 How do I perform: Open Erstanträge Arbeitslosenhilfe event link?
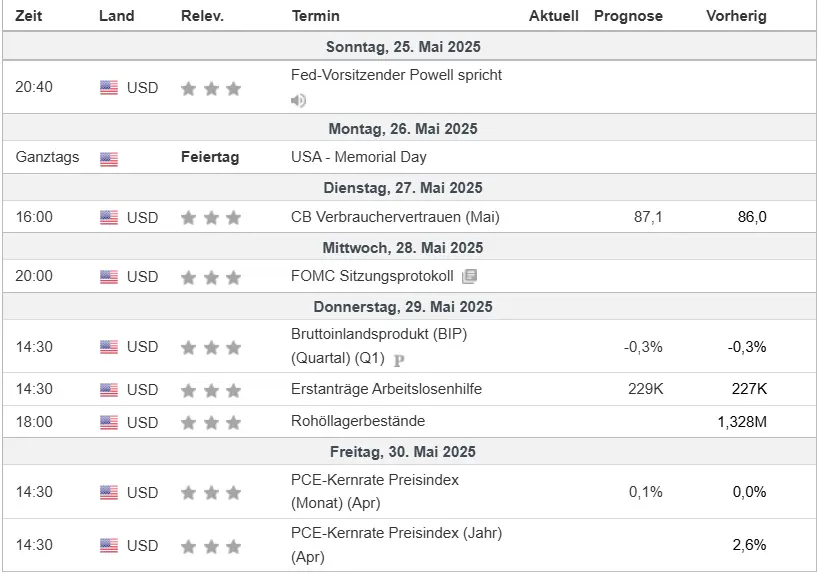point(386,389)
